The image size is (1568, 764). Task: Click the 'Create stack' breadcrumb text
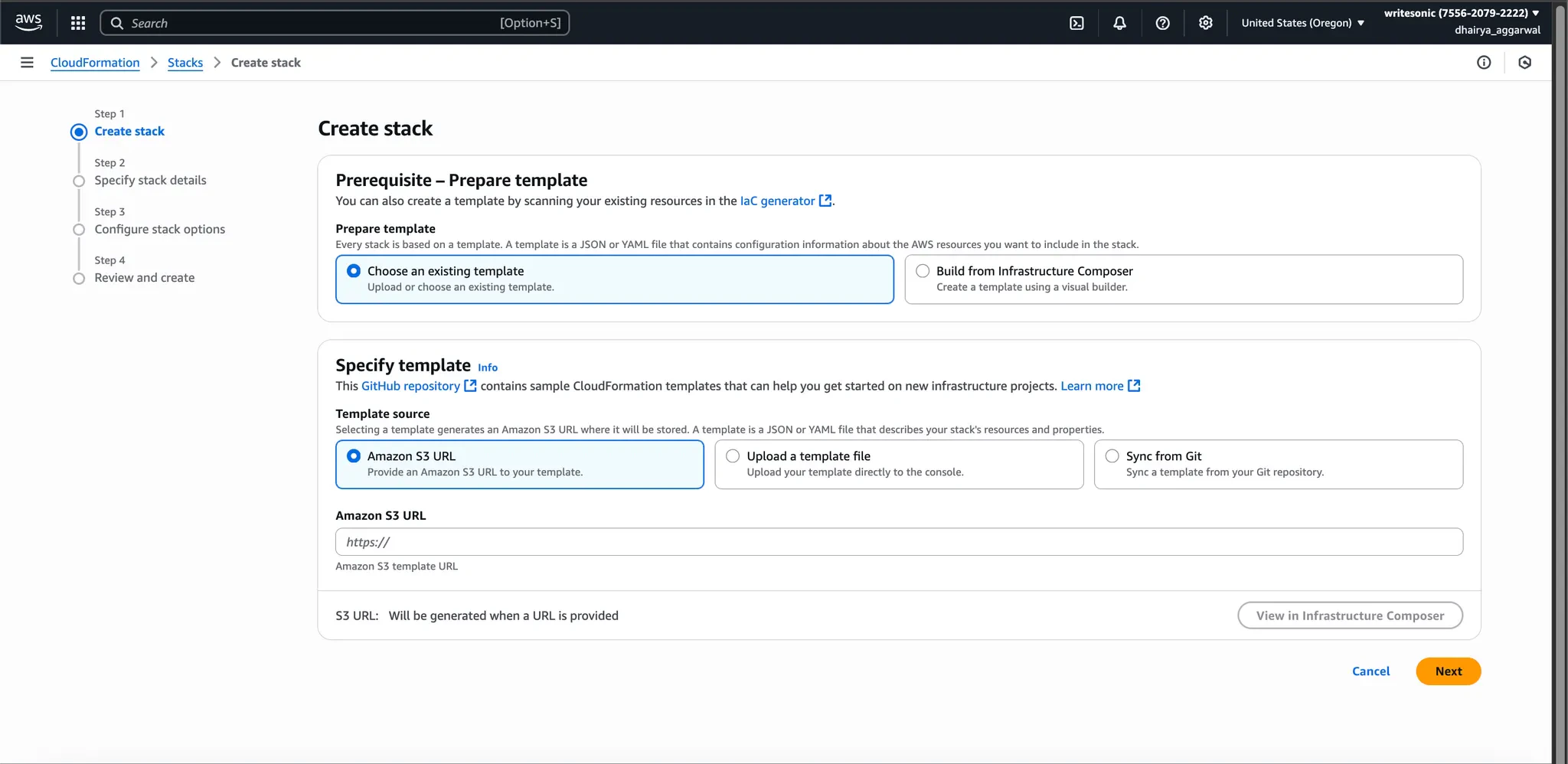click(x=266, y=63)
